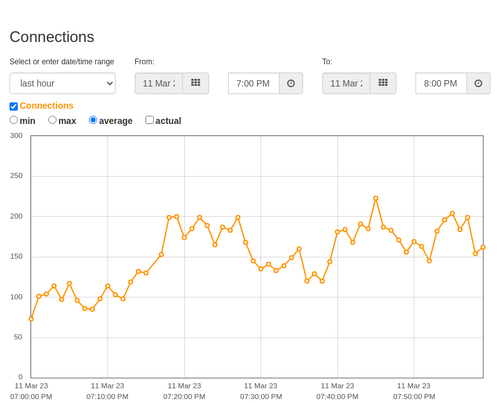This screenshot has width=500, height=403.
Task: Click the To time field 8:00 PM
Action: (441, 83)
